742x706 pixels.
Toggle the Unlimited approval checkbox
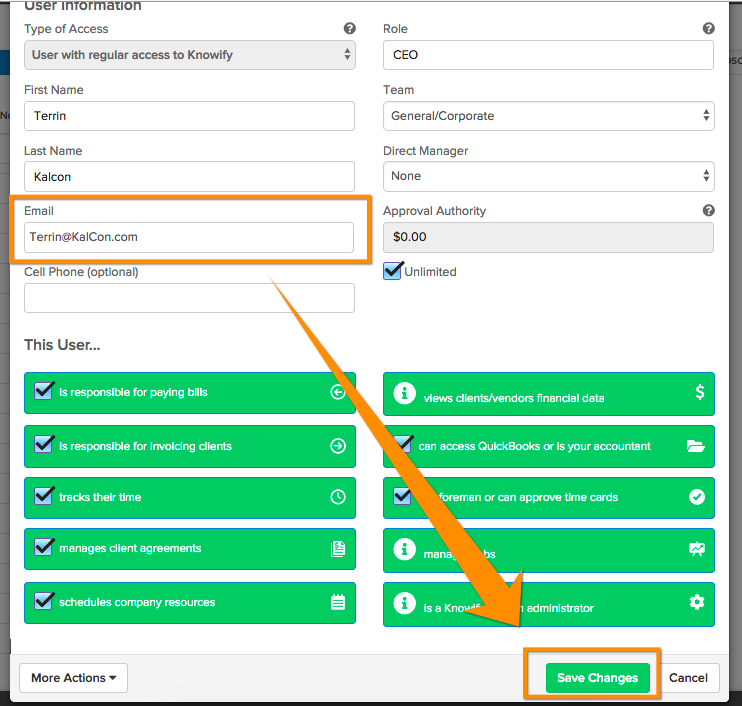393,271
